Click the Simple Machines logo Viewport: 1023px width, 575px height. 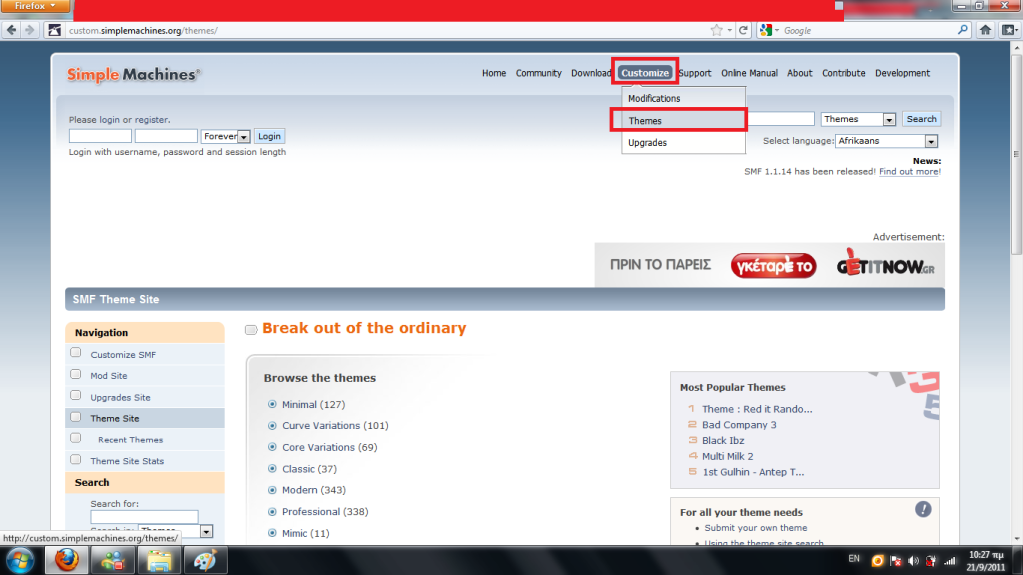click(x=133, y=74)
